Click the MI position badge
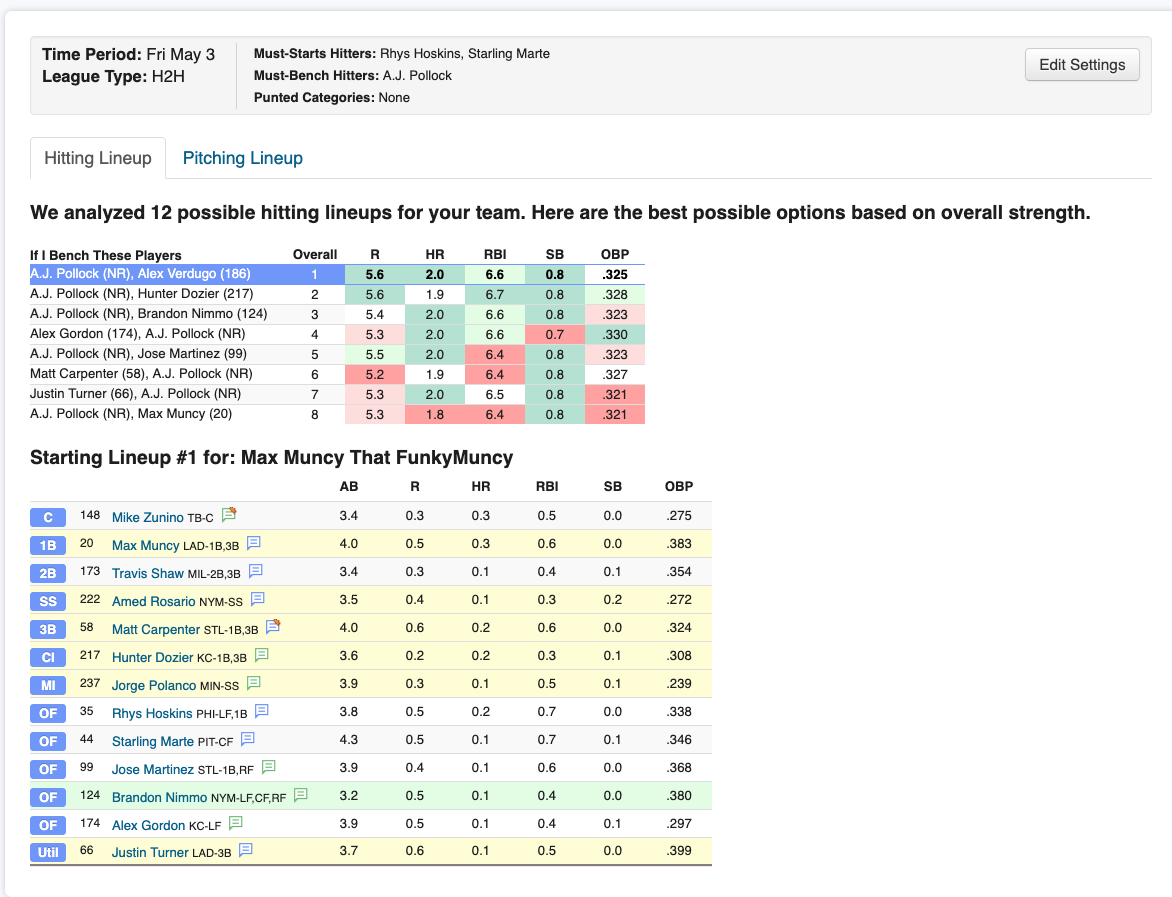This screenshot has height=897, width=1172. (x=48, y=685)
